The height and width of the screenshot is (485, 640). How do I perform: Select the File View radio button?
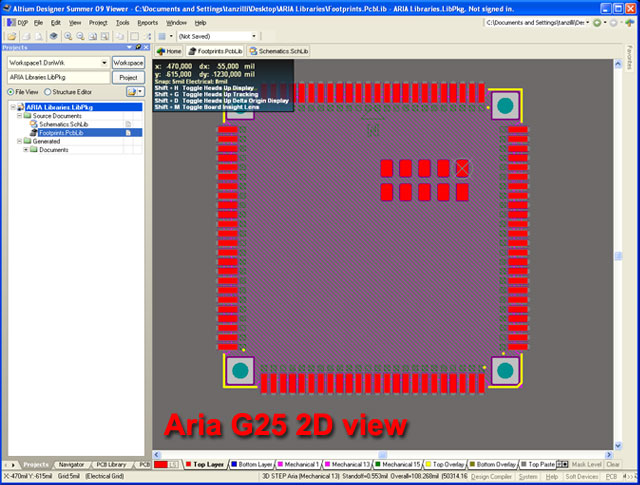11,92
